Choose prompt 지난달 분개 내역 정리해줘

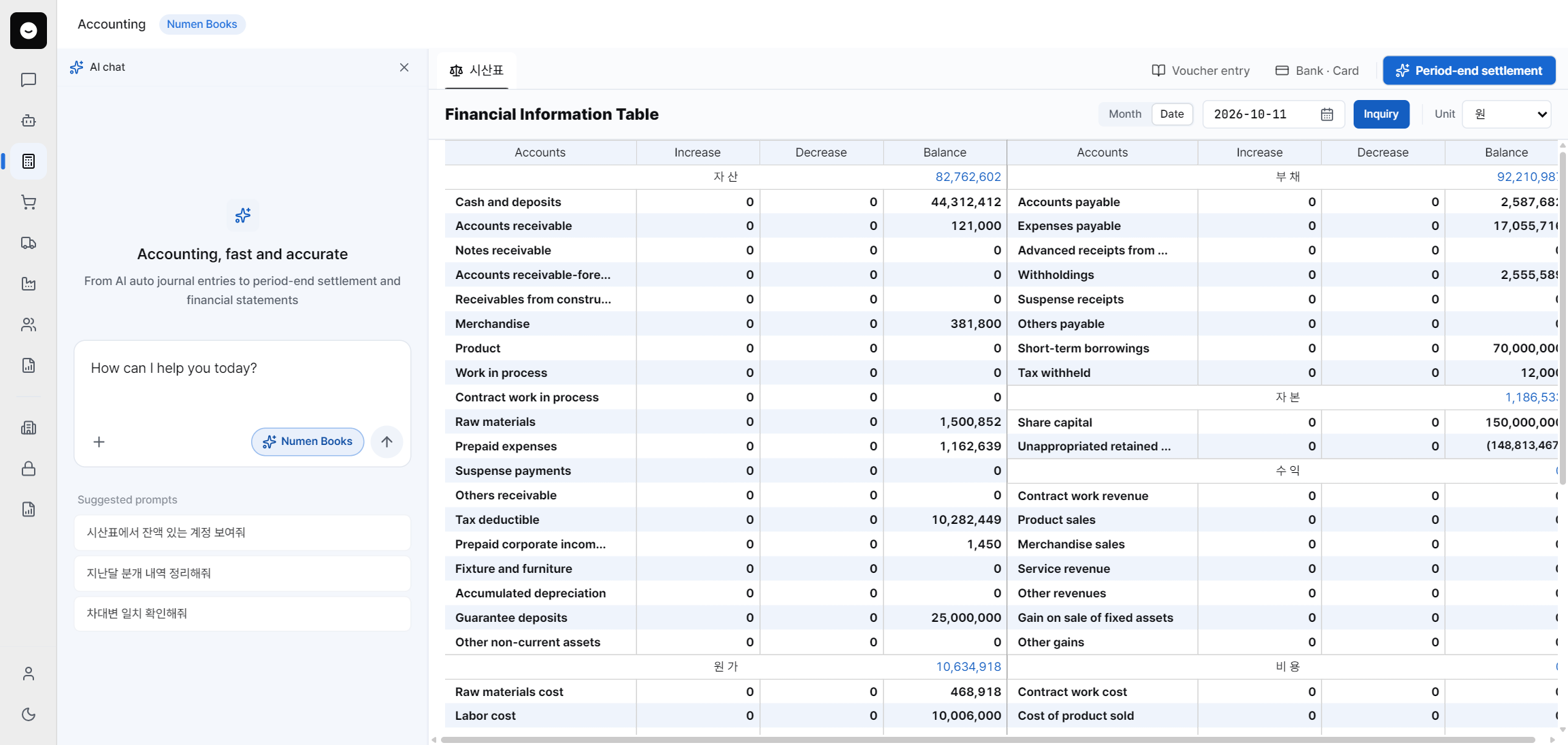click(242, 574)
